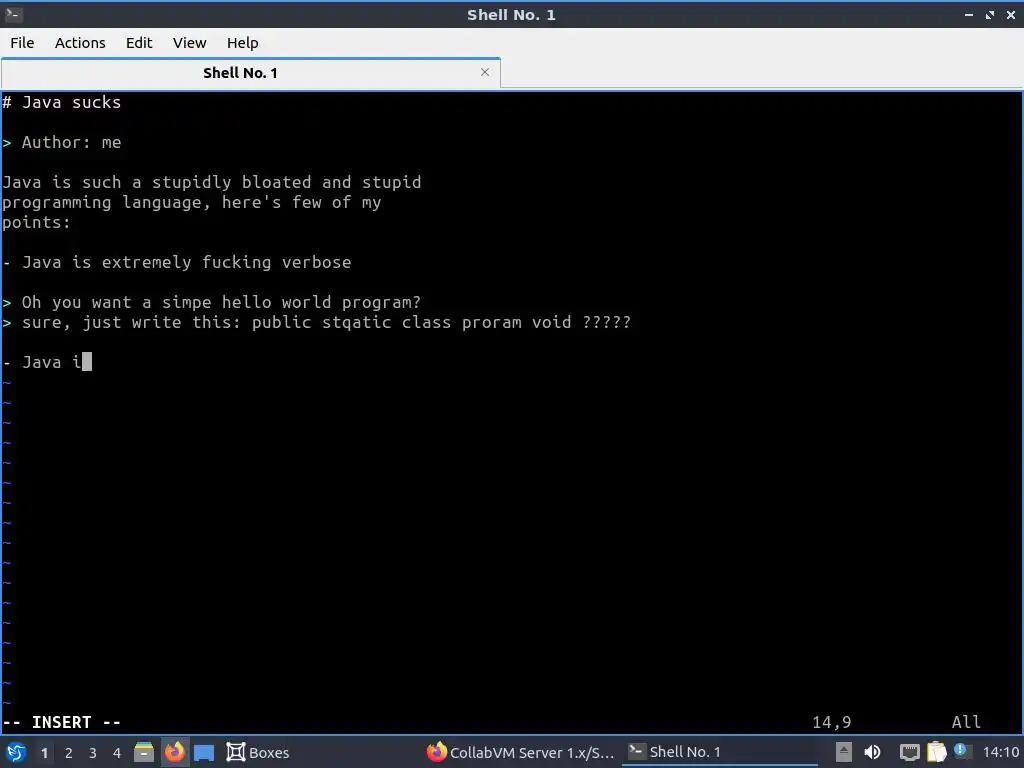The height and width of the screenshot is (768, 1024).
Task: Close the Shell No. 1 window
Action: pyautogui.click(x=1011, y=14)
